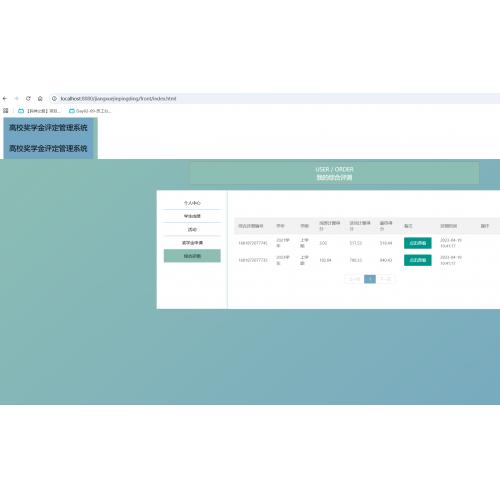Select the third sidebar menu item
Viewport: 500px width, 500px height.
coord(192,229)
